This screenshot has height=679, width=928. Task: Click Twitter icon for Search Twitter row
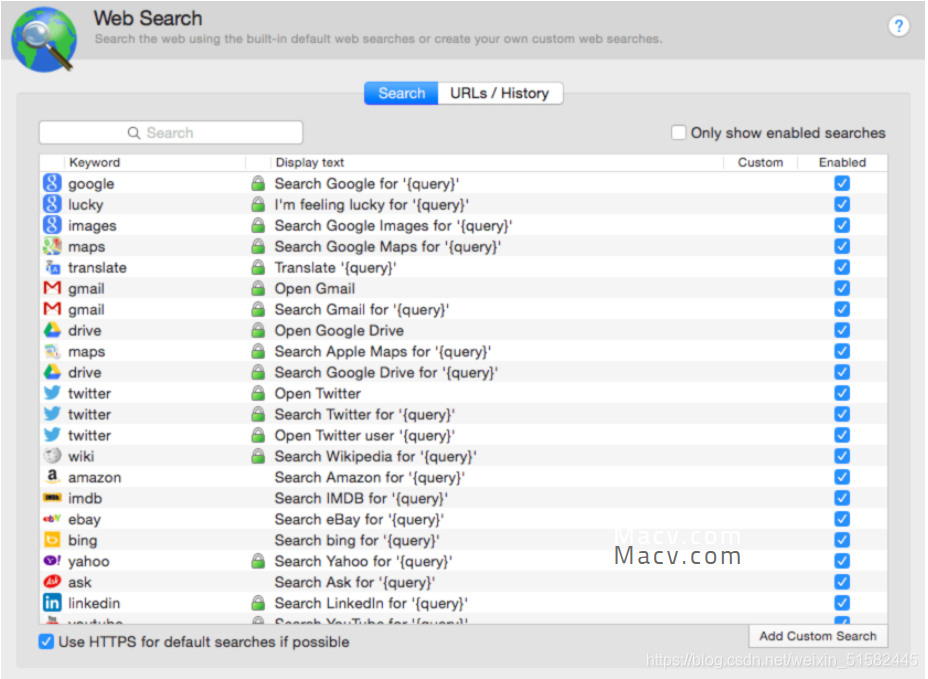[x=52, y=414]
